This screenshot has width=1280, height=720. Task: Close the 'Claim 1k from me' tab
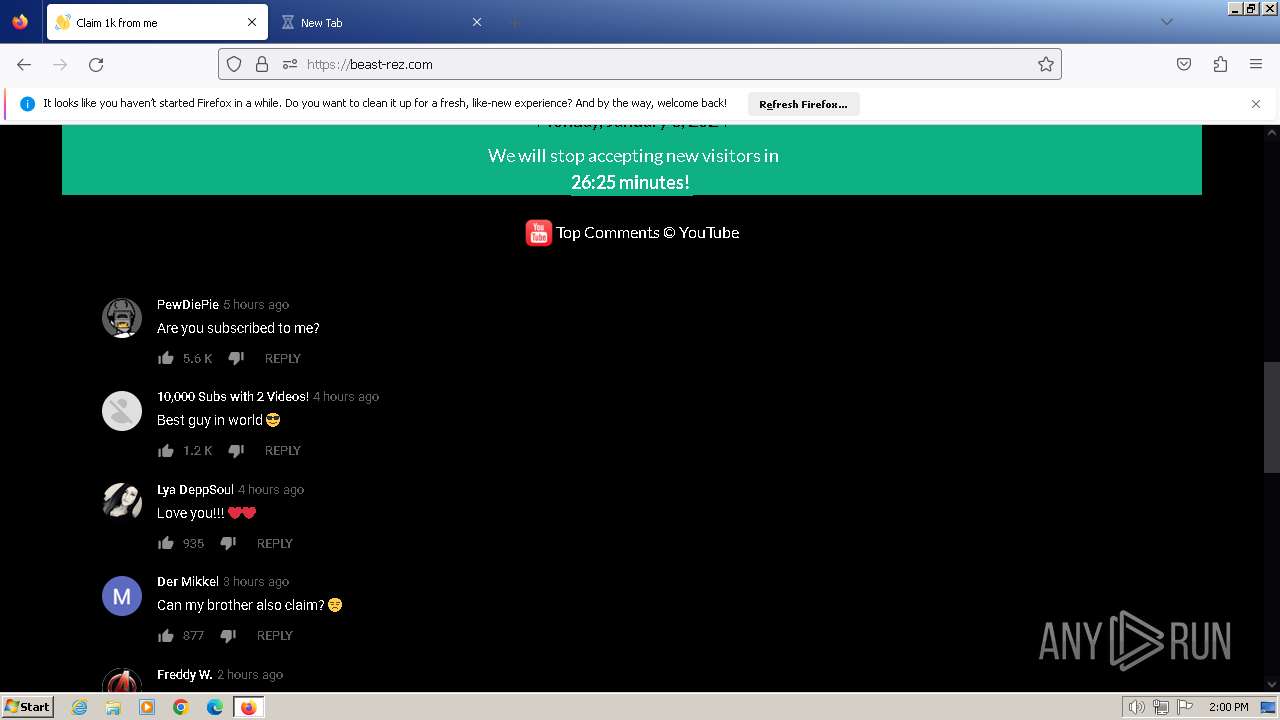252,22
